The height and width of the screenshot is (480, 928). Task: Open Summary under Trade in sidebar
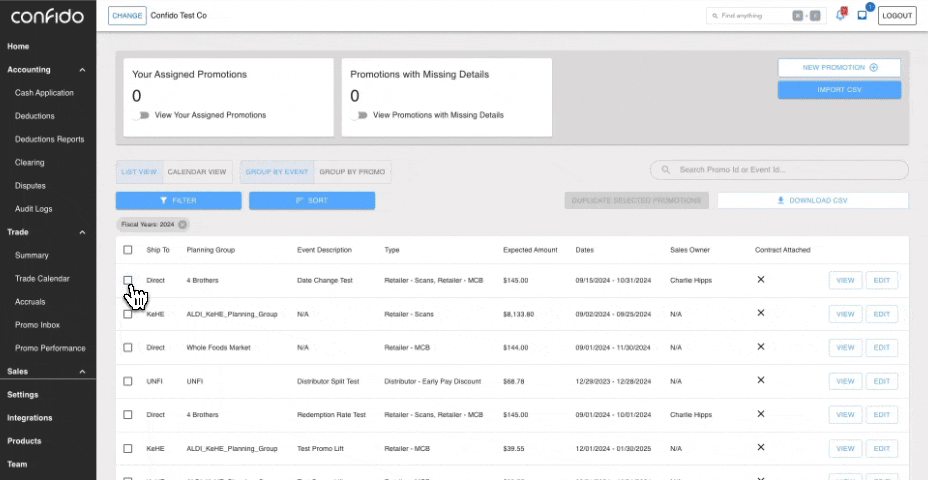click(x=31, y=255)
